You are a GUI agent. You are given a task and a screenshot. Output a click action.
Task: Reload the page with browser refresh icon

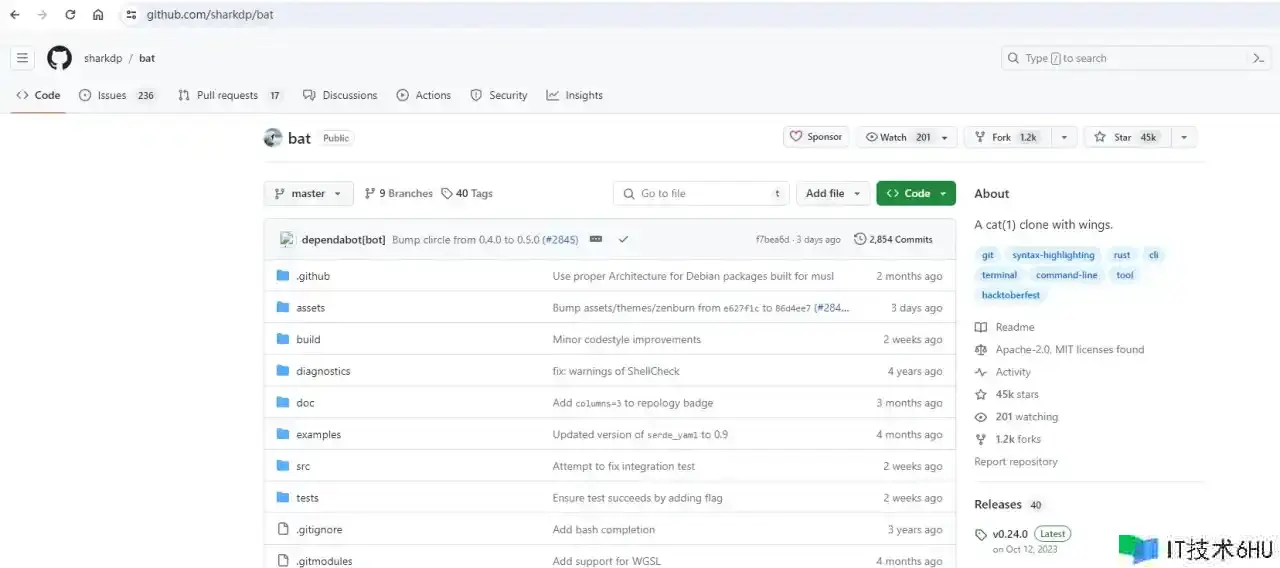pos(70,15)
